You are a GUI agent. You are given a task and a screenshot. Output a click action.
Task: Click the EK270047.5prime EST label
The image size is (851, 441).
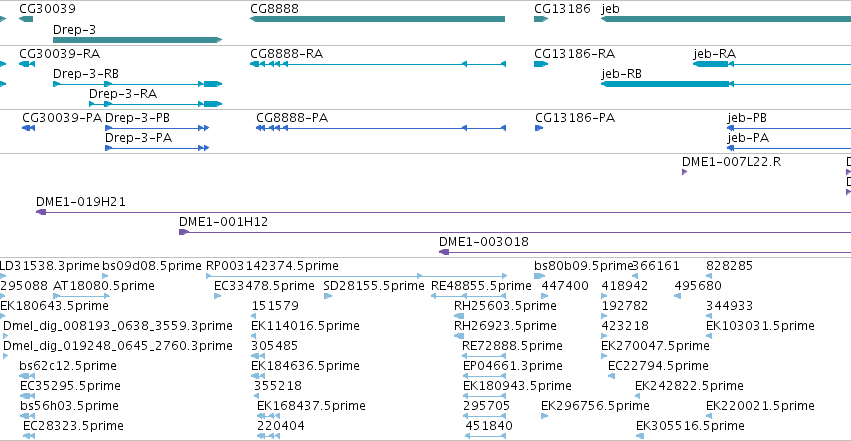[x=656, y=346]
